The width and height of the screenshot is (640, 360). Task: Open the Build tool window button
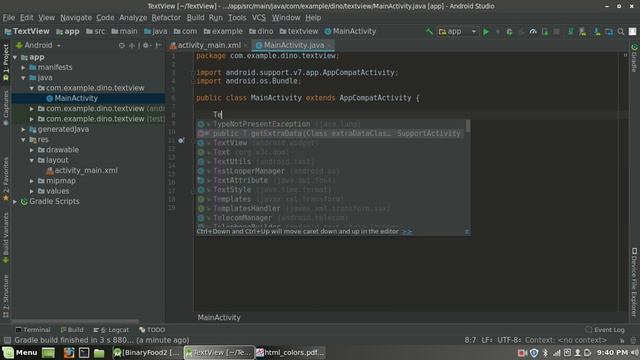pos(72,330)
